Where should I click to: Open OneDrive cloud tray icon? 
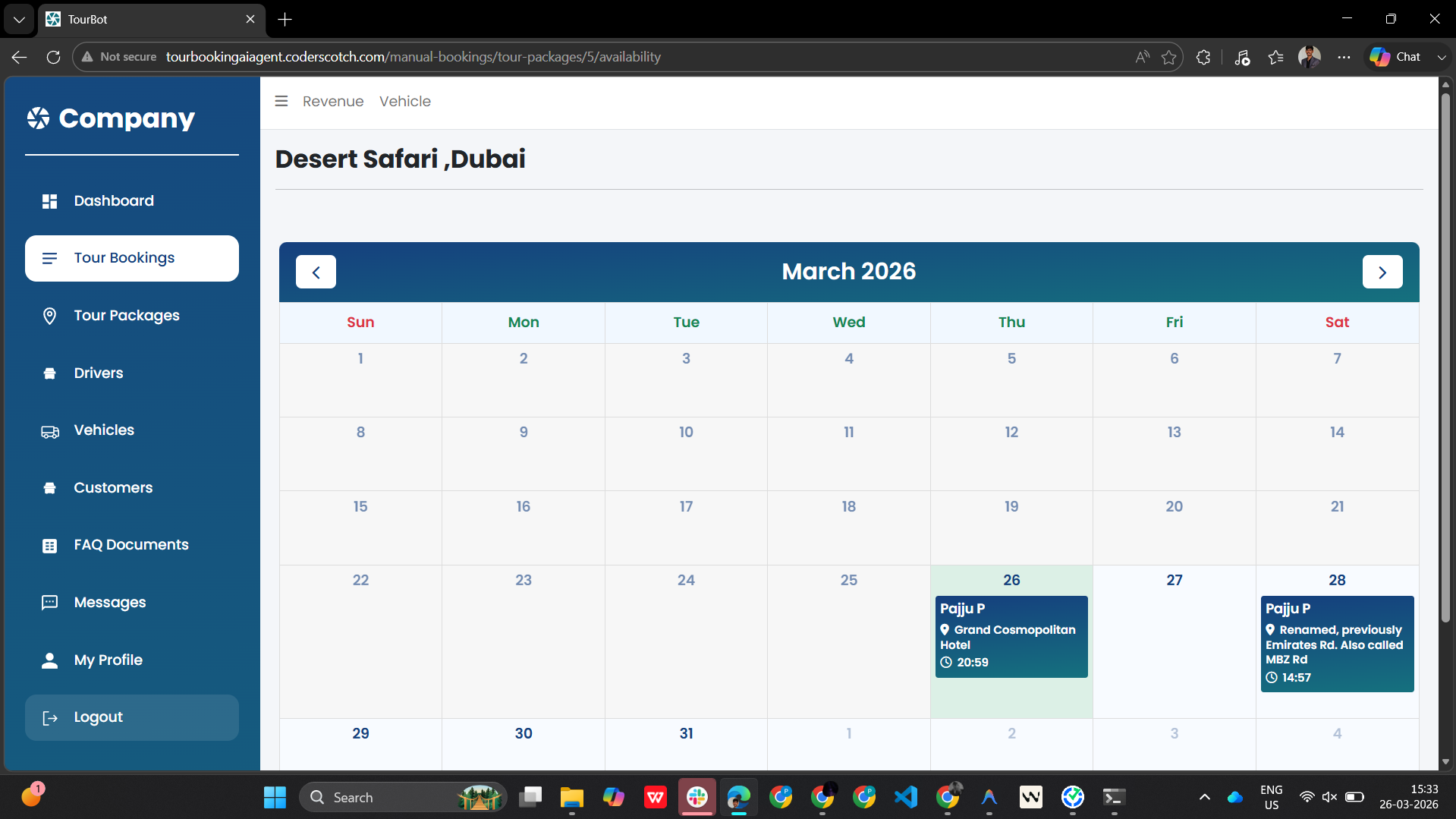[1235, 798]
